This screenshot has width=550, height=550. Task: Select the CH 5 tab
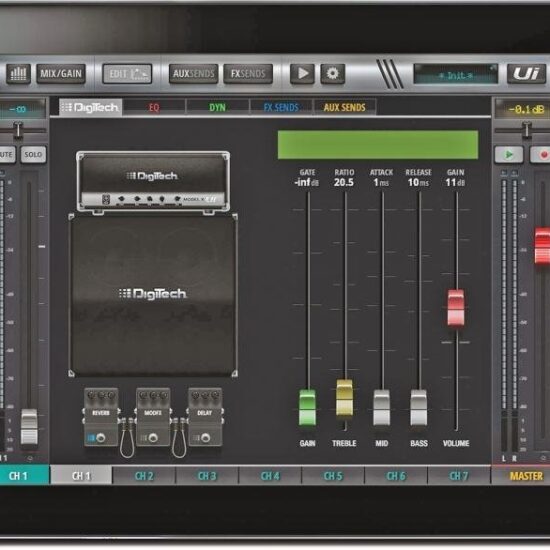pyautogui.click(x=333, y=476)
